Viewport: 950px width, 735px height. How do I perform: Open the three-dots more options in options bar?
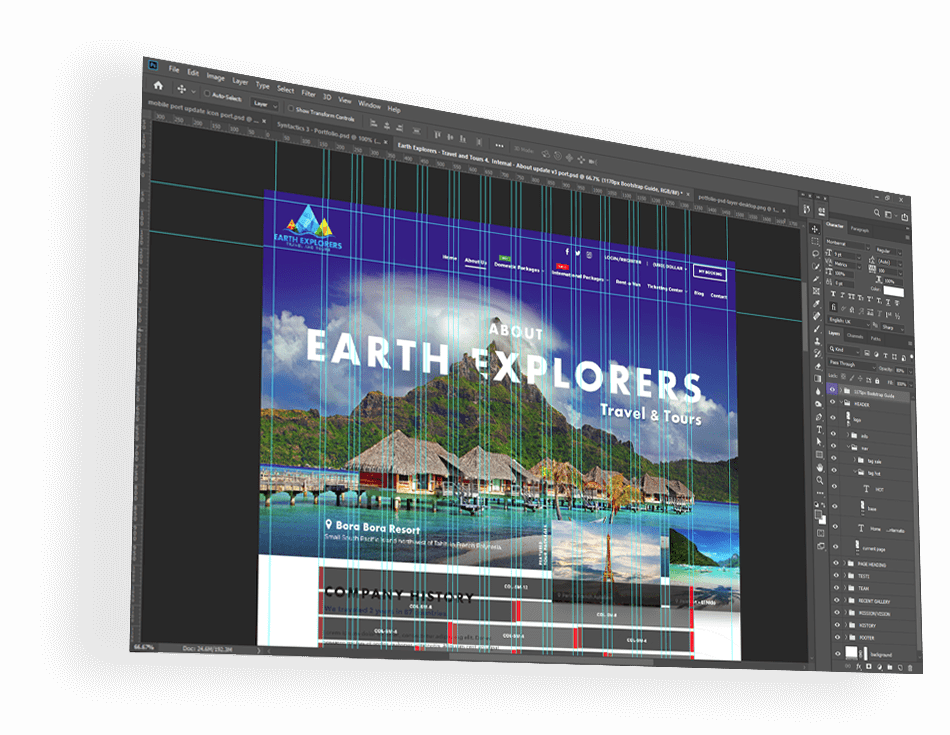pos(499,145)
